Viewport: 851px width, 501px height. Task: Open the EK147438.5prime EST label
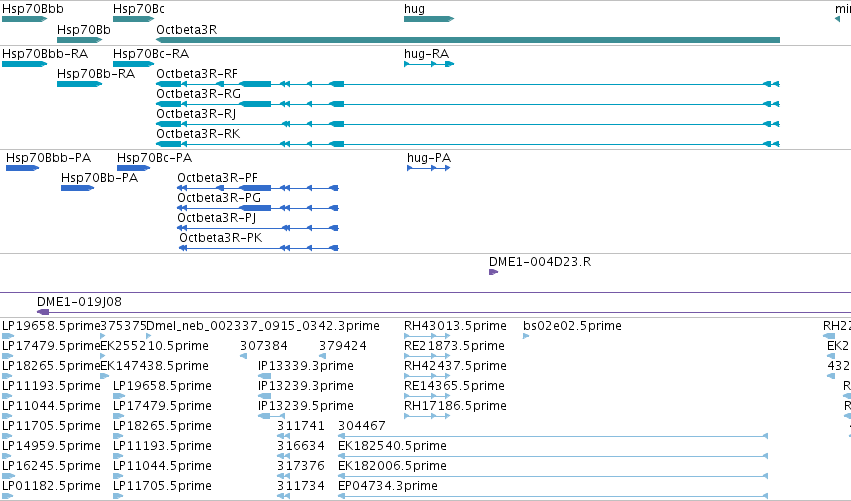(155, 366)
